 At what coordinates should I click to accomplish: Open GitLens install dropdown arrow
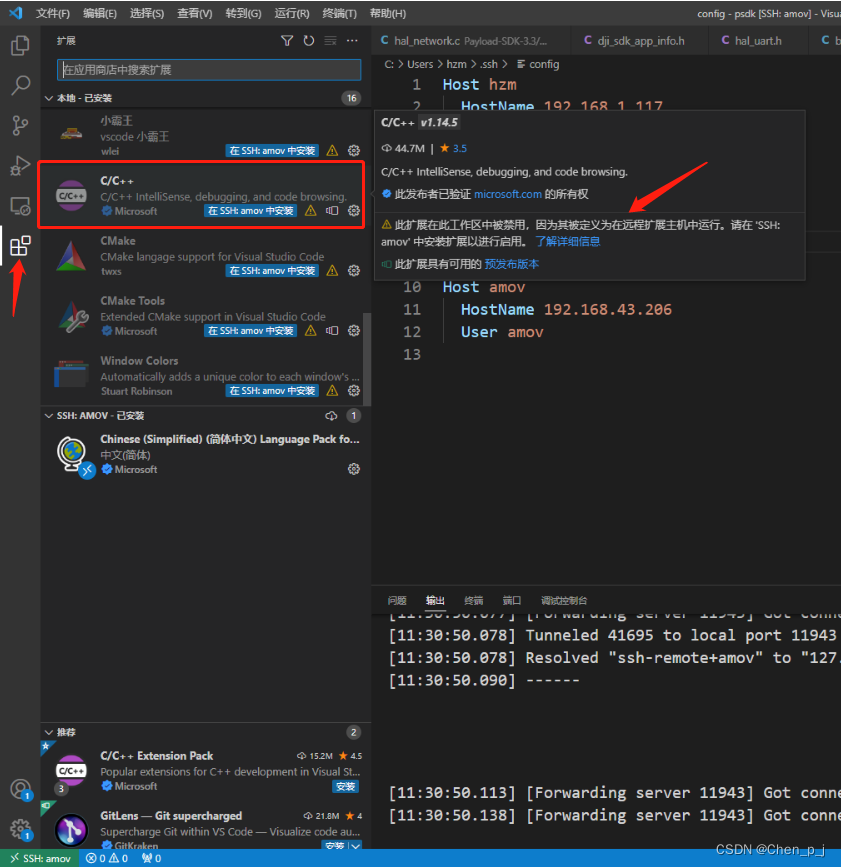356,845
